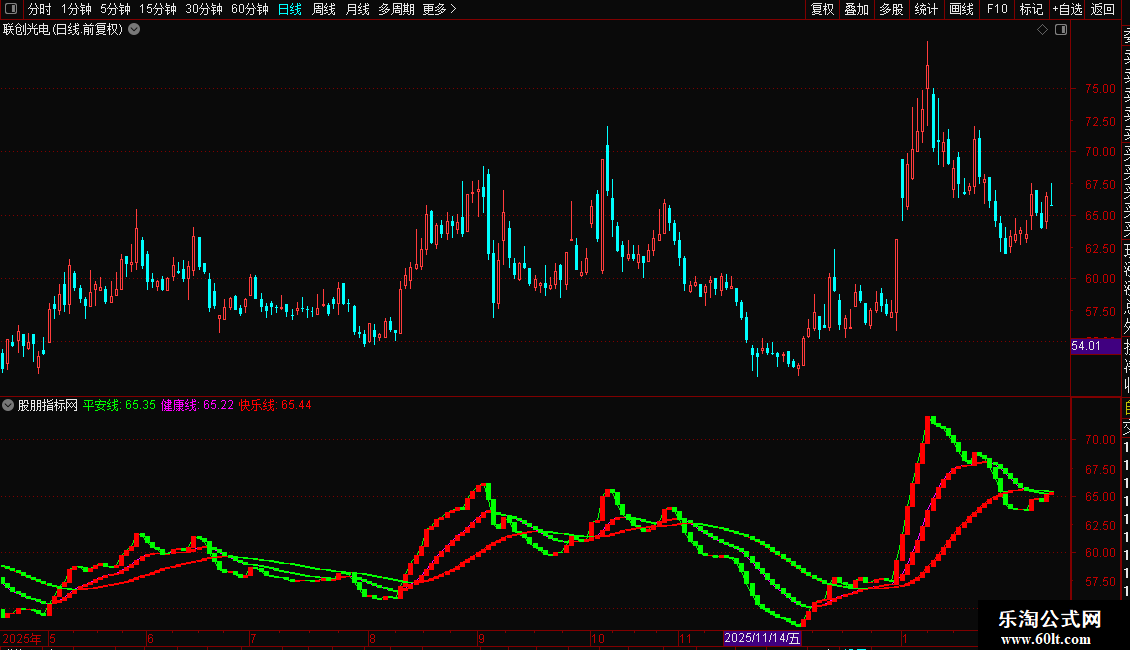Select the 60分钟 period tab
1130x650 pixels.
point(249,9)
